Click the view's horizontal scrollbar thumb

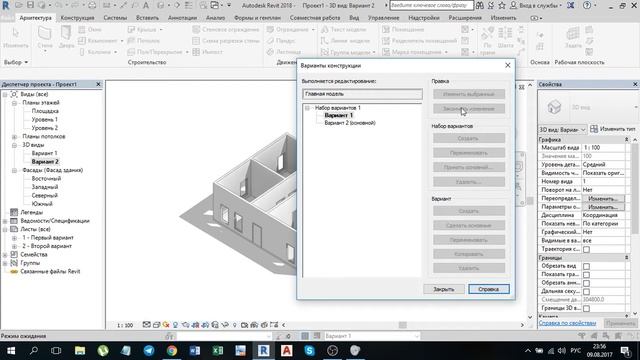402,325
